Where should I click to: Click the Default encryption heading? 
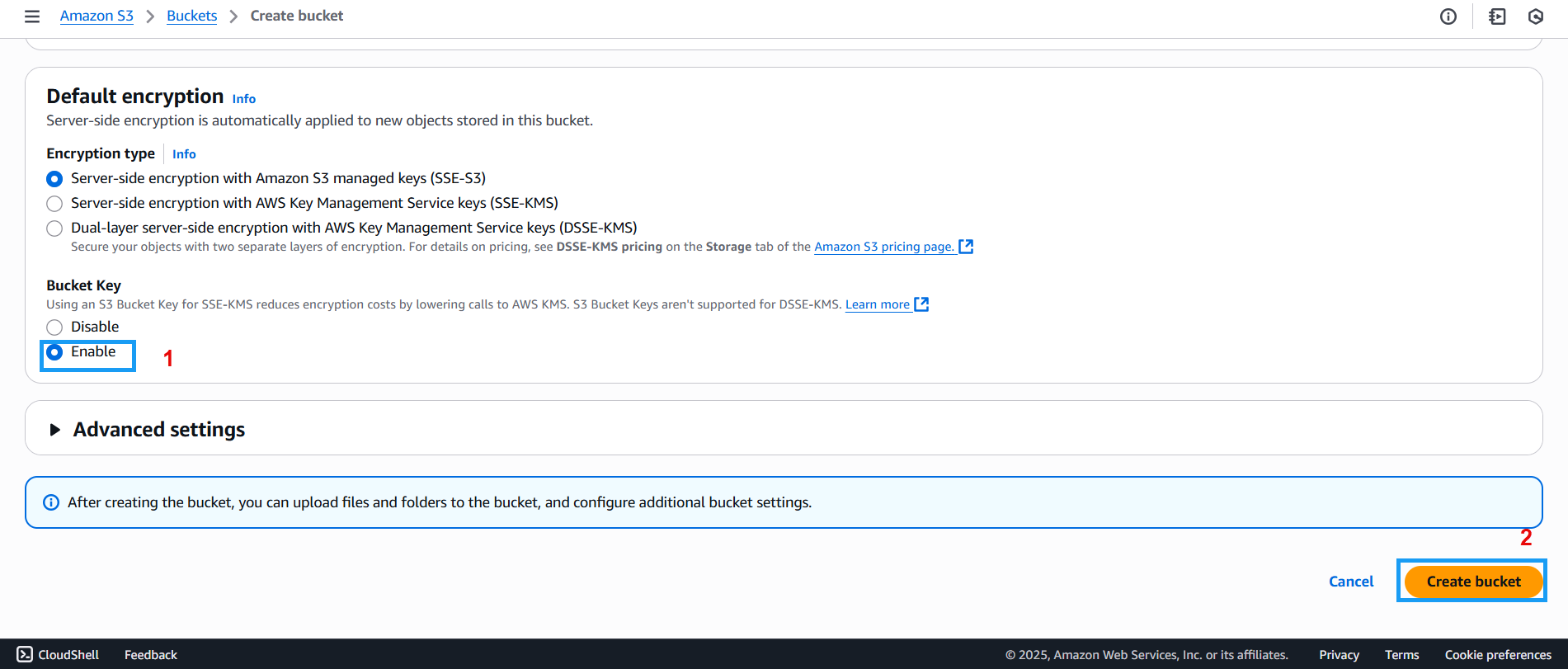[135, 97]
